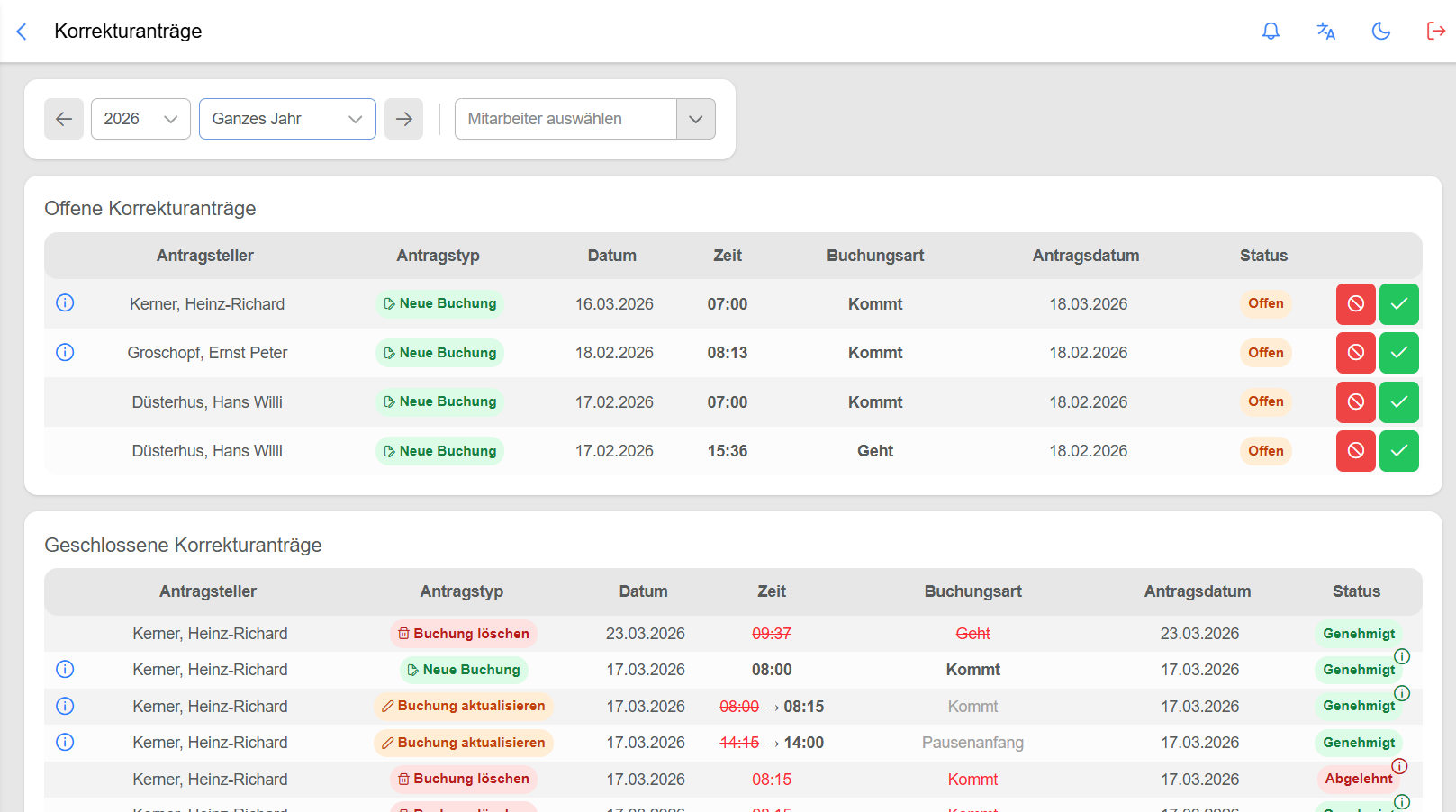This screenshot has height=812, width=1456.
Task: Reject Groschopf, Ernst Peter's request
Action: click(x=1355, y=353)
